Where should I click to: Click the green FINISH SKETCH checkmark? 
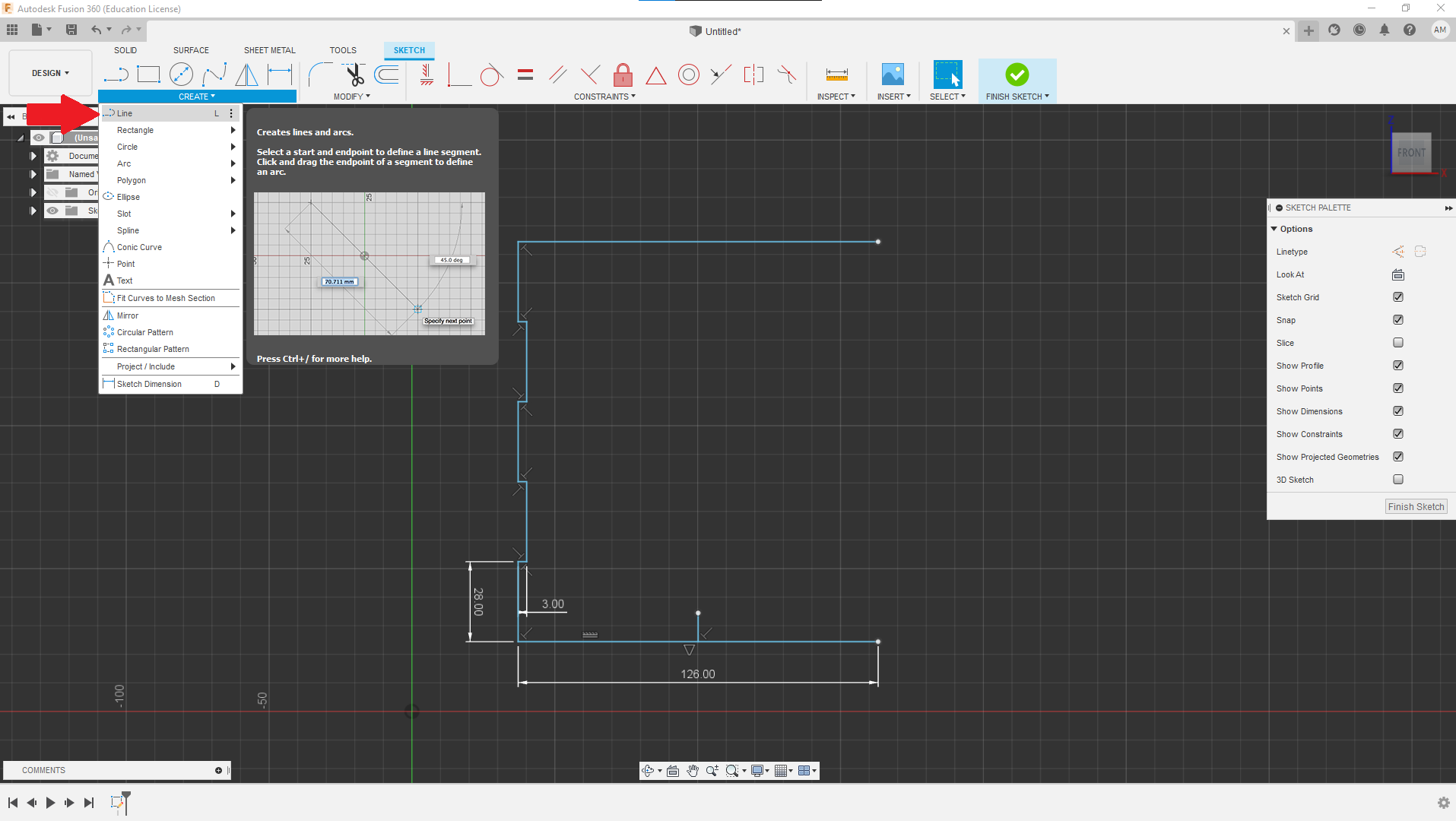(x=1017, y=74)
